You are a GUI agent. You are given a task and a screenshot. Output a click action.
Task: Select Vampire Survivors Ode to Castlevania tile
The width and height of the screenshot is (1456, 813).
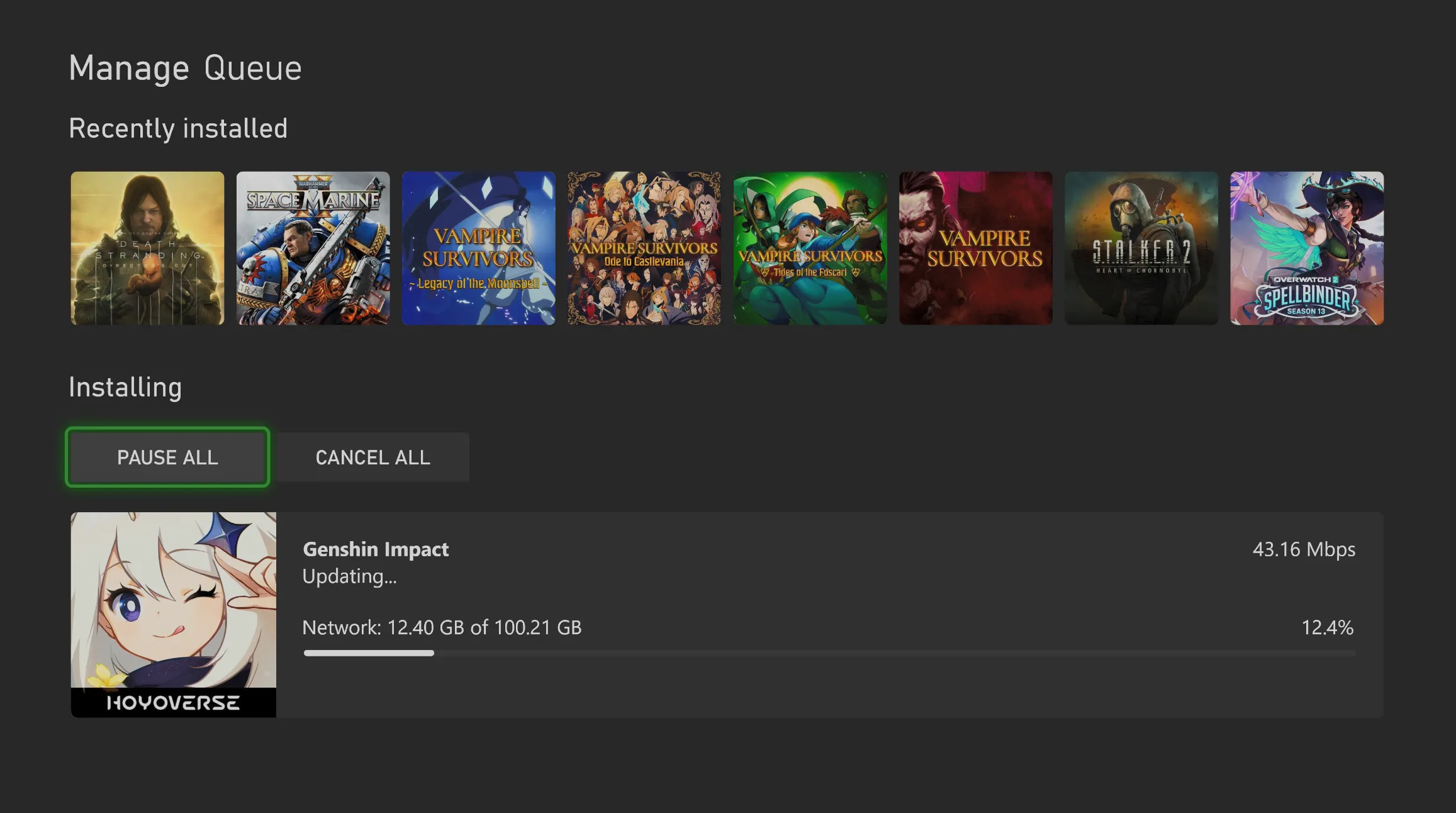pos(644,249)
